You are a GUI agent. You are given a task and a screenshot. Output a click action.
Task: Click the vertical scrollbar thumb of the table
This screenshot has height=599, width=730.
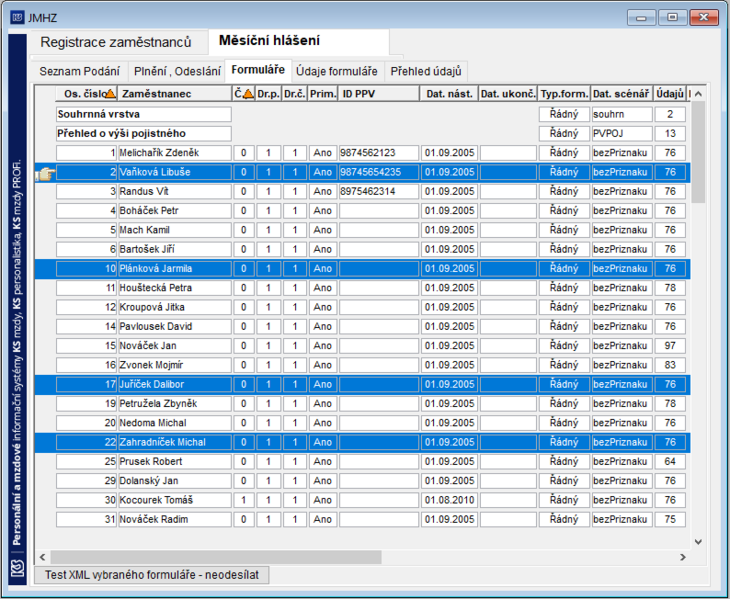tap(698, 152)
